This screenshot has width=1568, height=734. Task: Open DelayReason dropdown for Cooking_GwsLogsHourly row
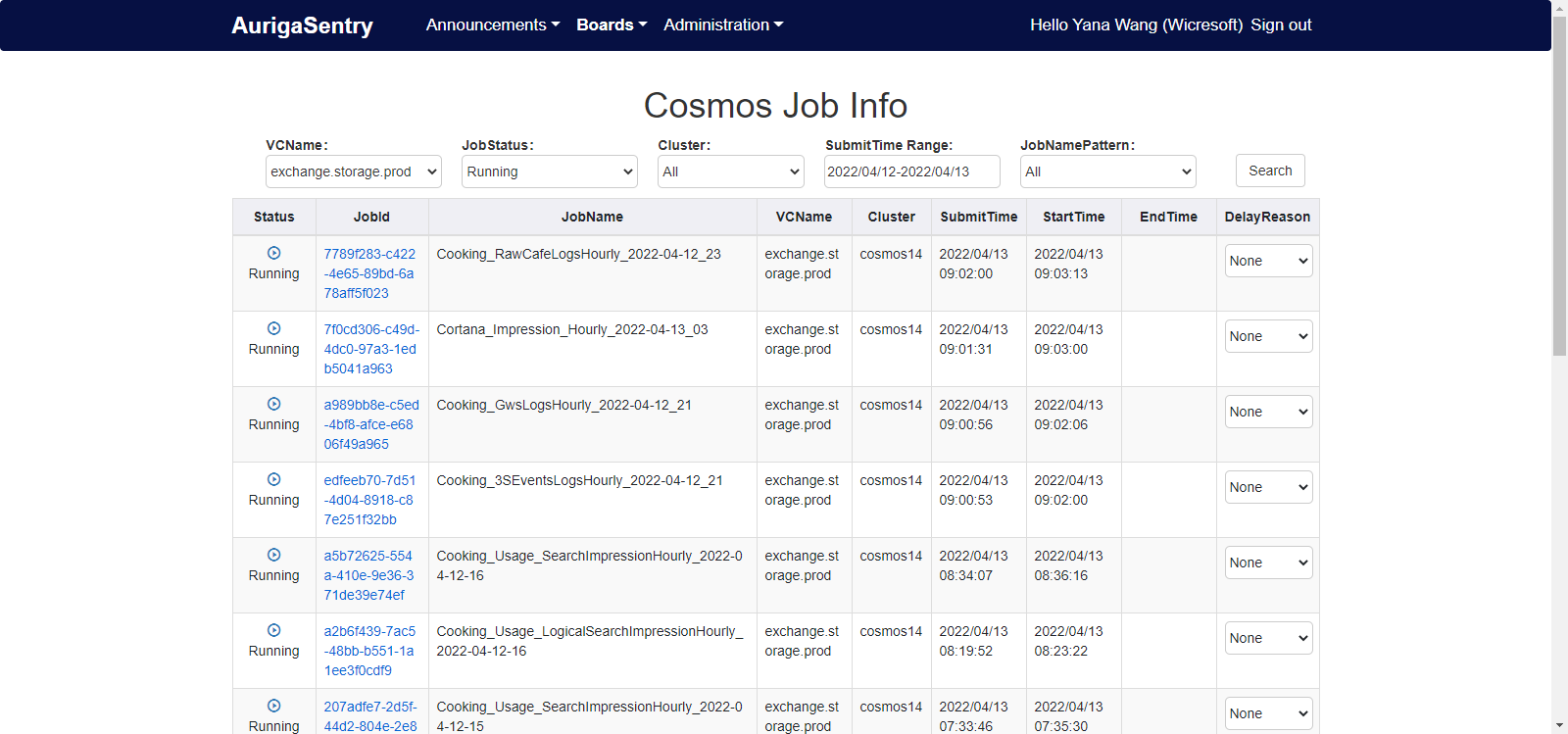pyautogui.click(x=1268, y=412)
